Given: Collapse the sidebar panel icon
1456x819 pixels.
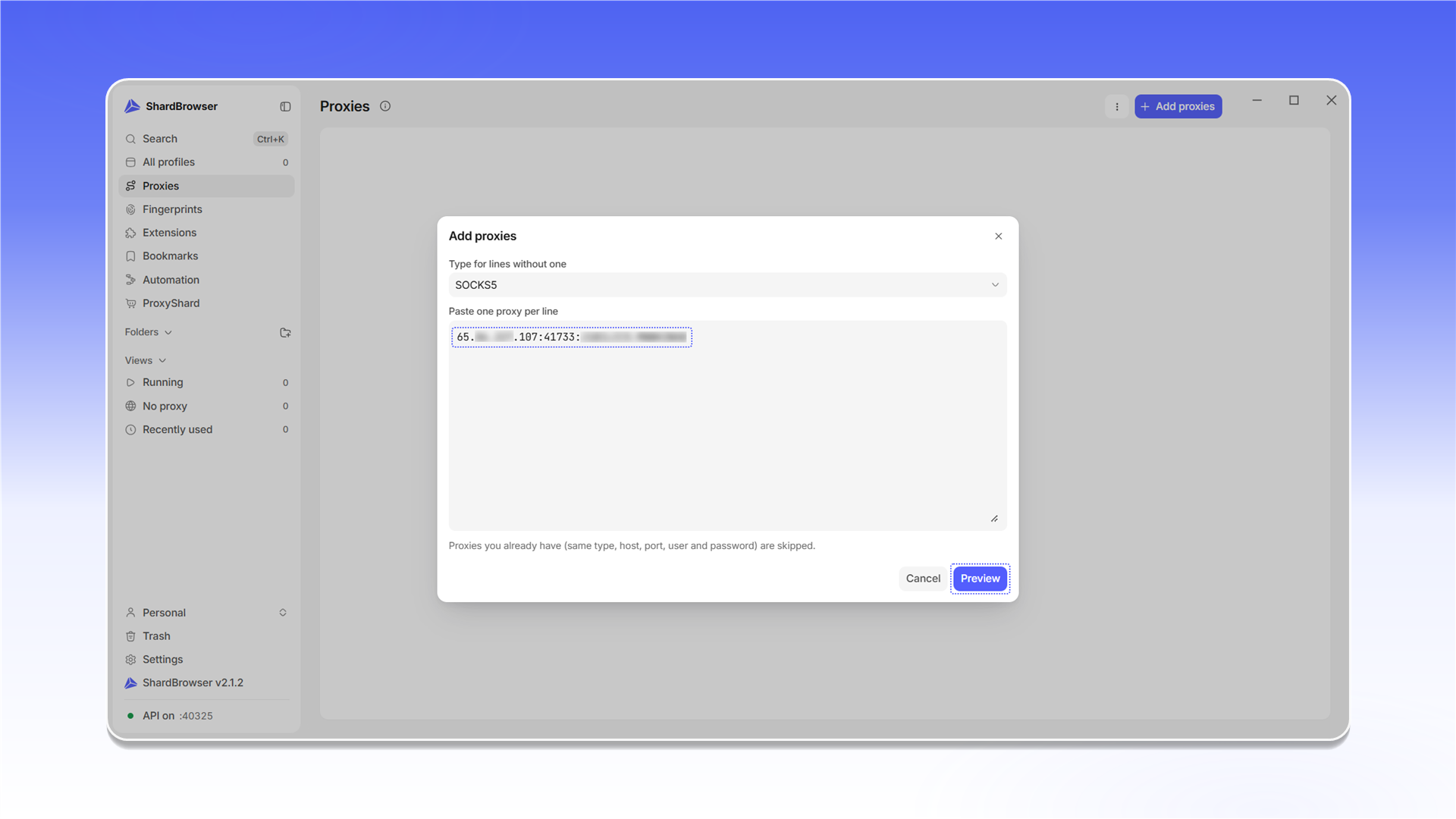Looking at the screenshot, I should [285, 107].
